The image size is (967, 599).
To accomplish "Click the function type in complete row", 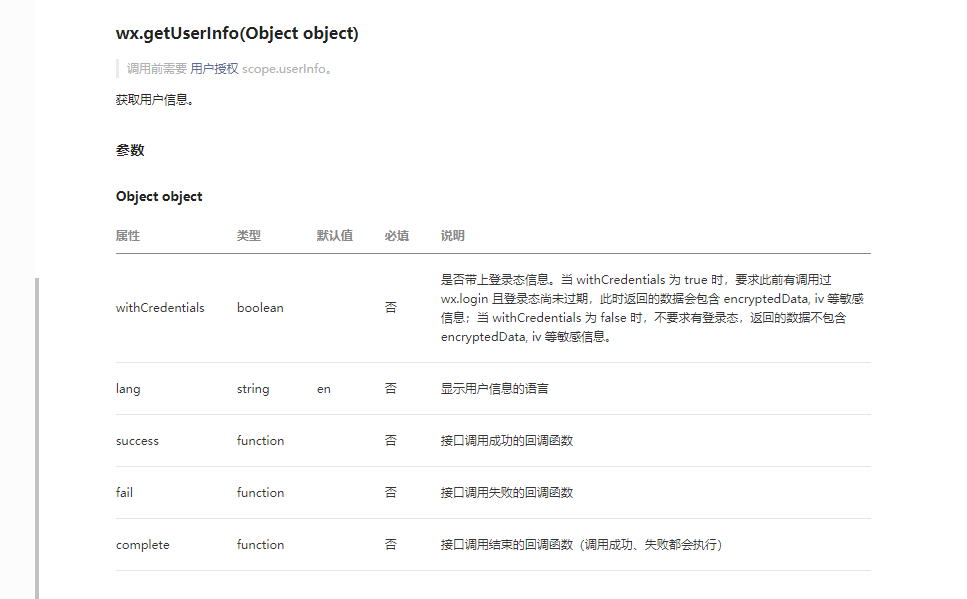I will (260, 545).
